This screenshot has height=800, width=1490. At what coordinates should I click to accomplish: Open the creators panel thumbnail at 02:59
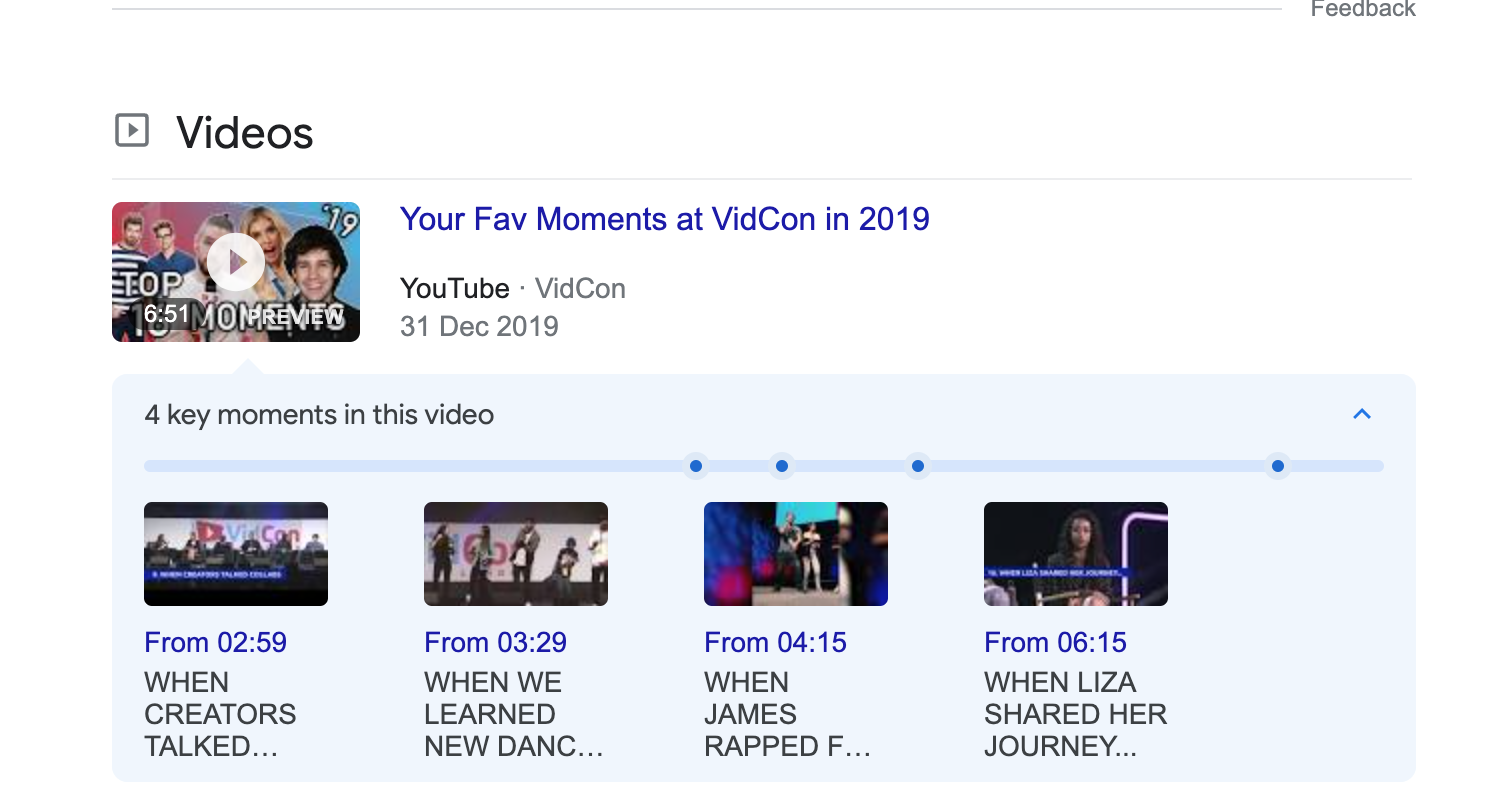point(236,554)
